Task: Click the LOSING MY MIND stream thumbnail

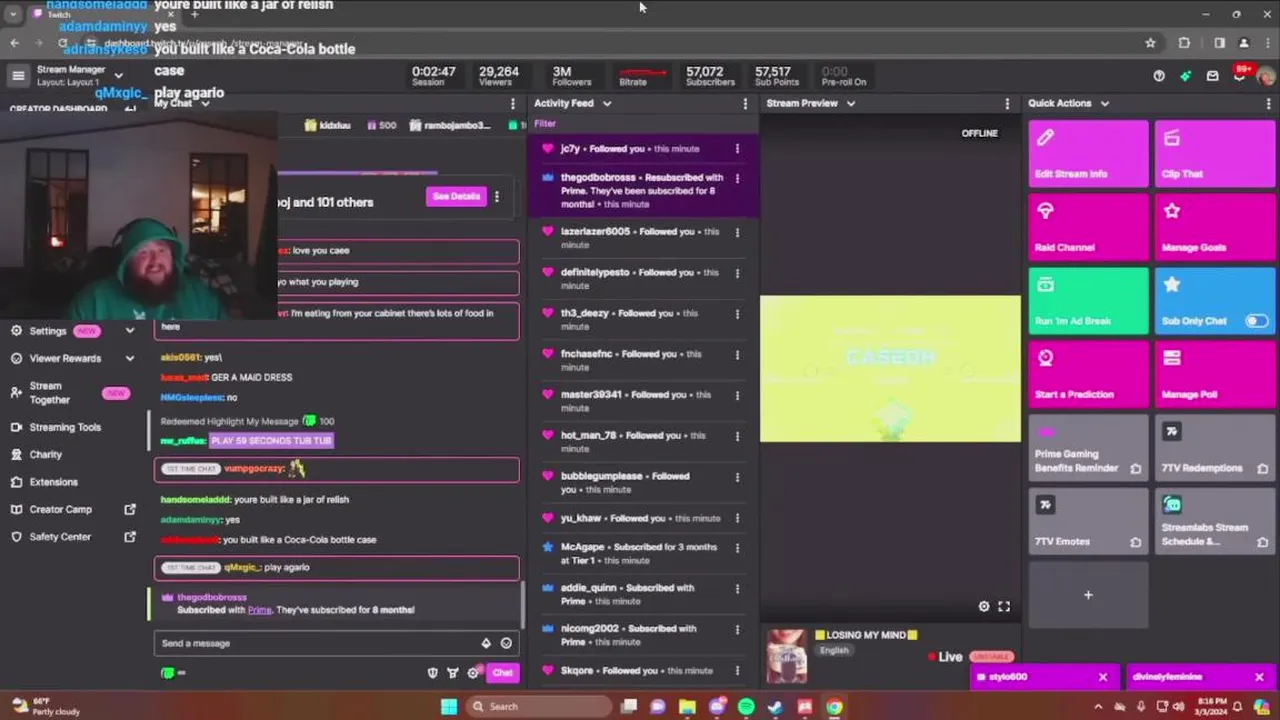Action: coord(787,656)
